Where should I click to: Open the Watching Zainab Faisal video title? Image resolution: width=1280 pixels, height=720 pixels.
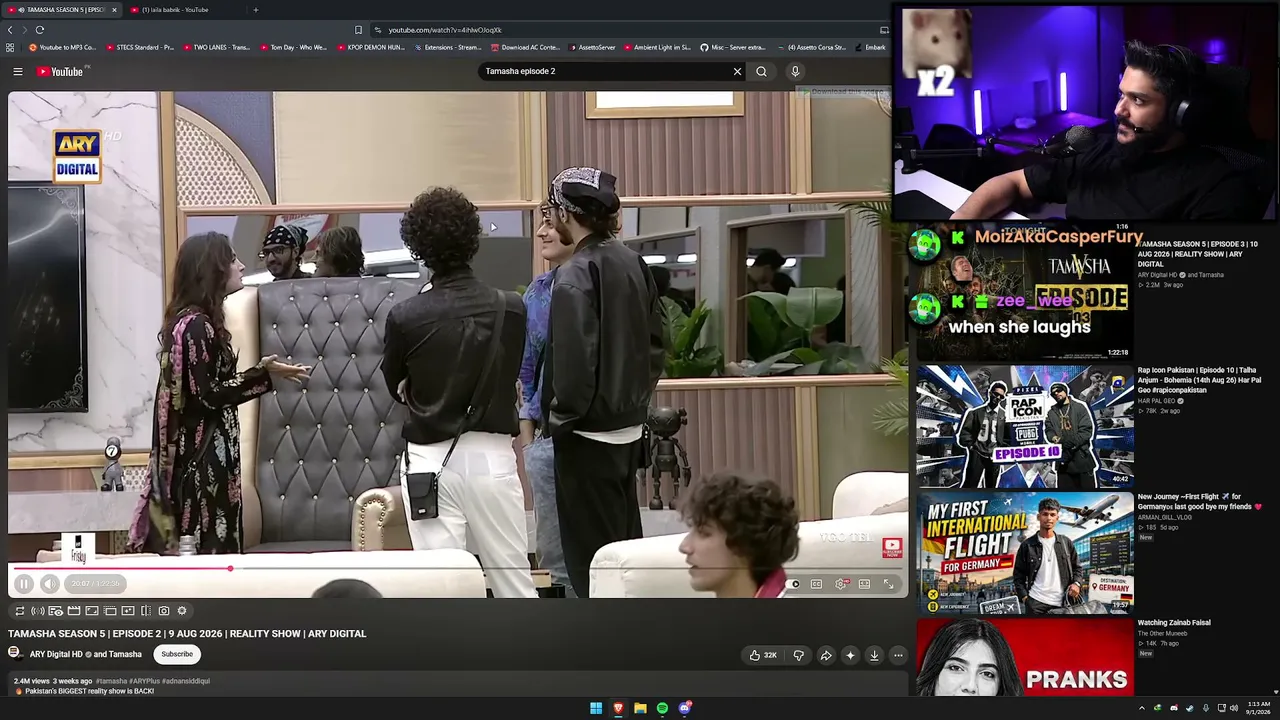[x=1174, y=623]
